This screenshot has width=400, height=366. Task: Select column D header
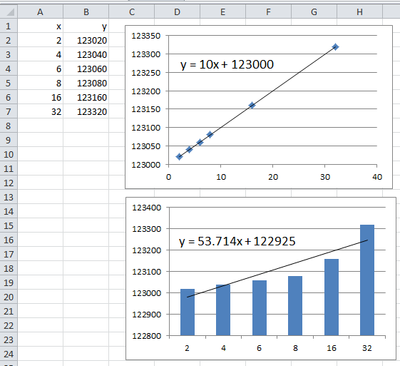[x=177, y=13]
